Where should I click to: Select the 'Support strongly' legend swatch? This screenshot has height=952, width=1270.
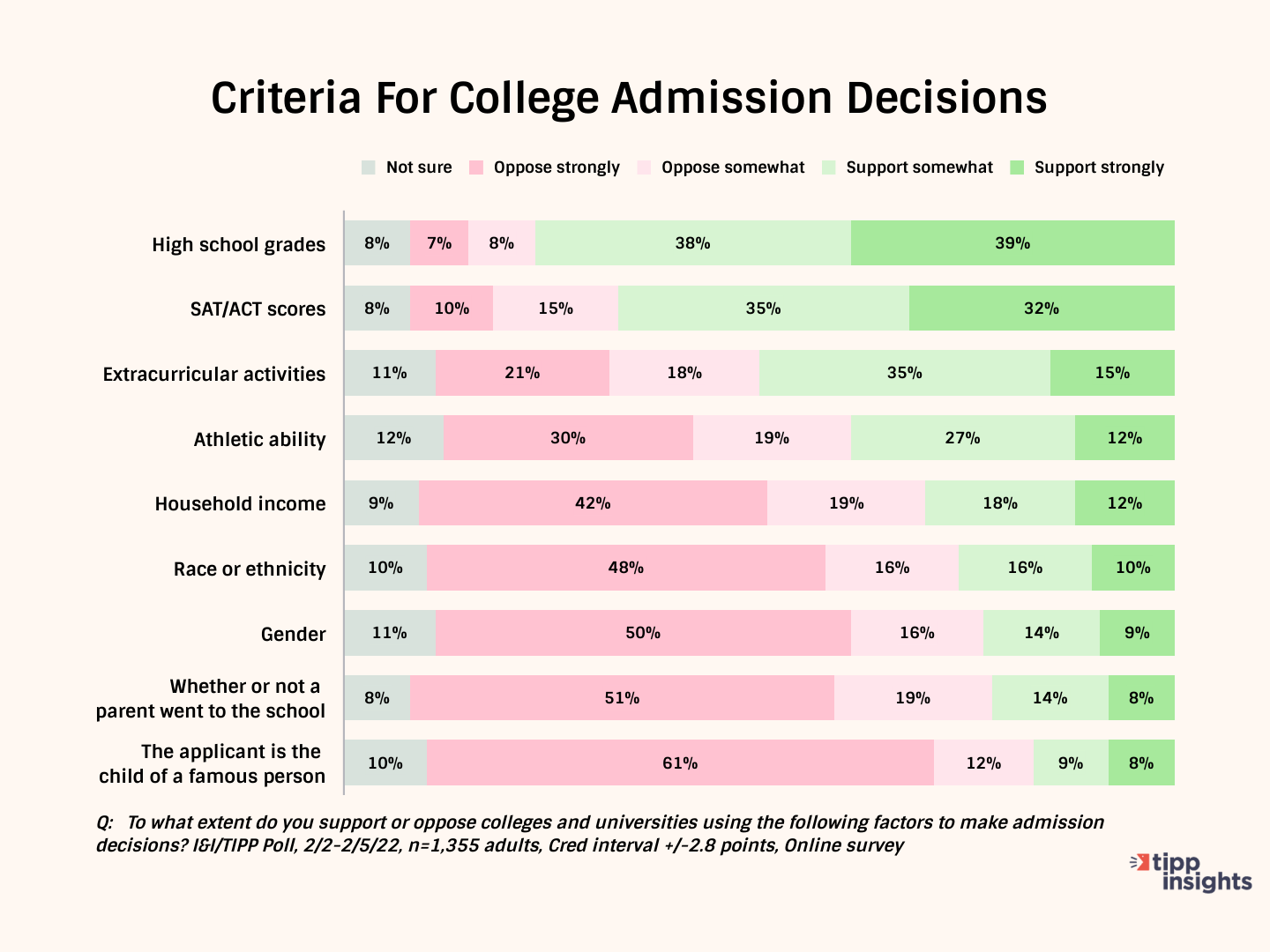click(1017, 167)
